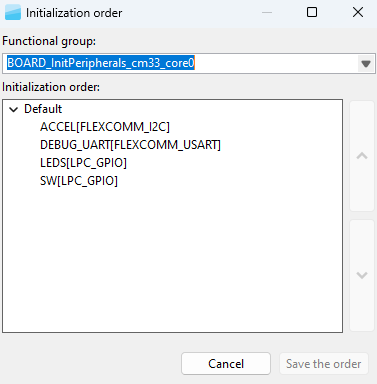Select ACCEL[FLEXCOMM_I2C] in the list
Image resolution: width=377 pixels, height=384 pixels.
[x=105, y=127]
